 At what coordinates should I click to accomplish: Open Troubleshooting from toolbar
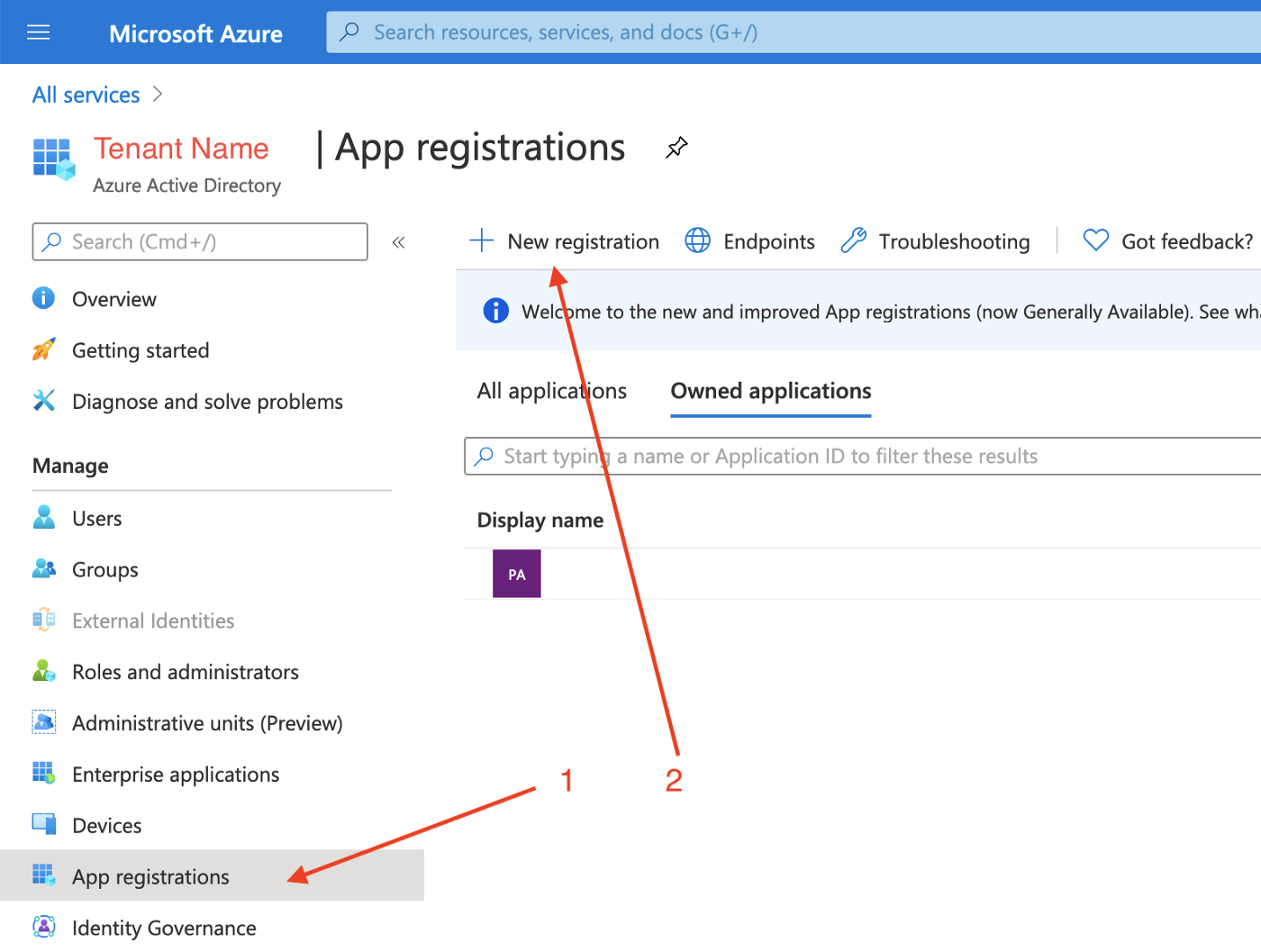[x=955, y=242]
